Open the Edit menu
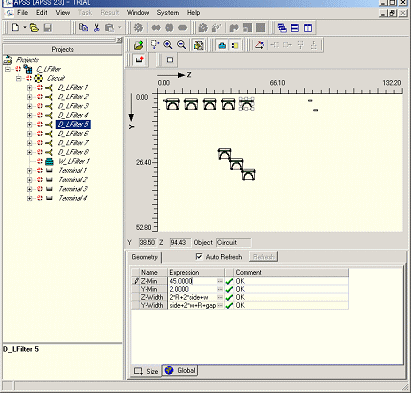 (x=42, y=13)
